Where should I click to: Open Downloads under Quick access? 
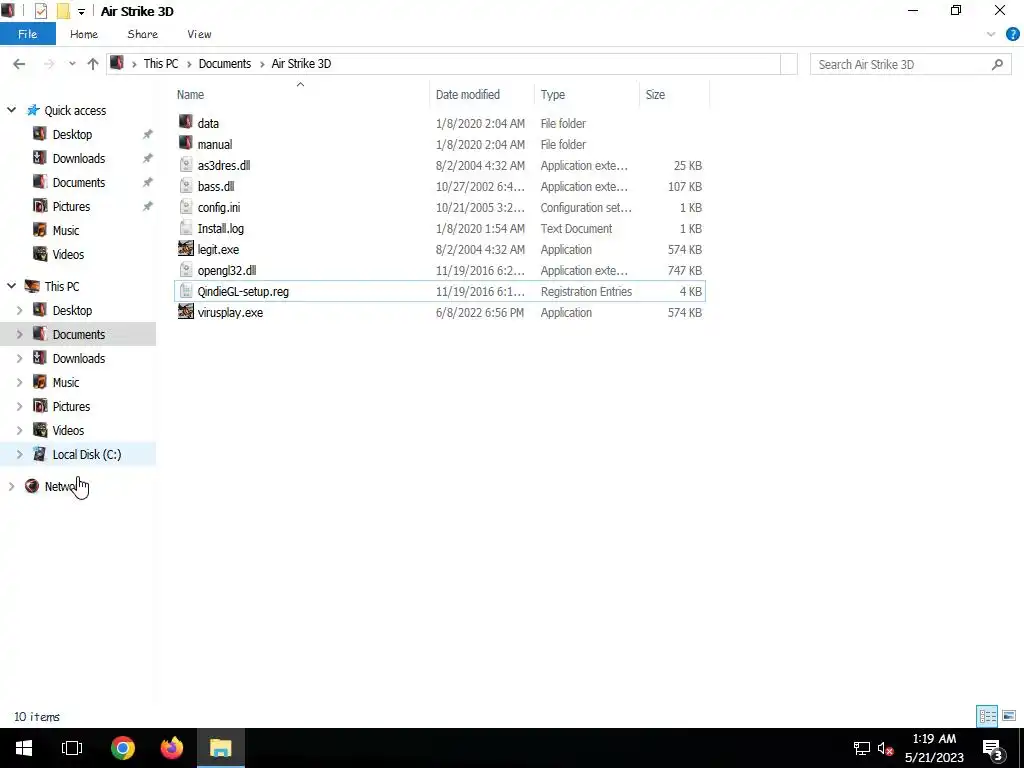(78, 159)
